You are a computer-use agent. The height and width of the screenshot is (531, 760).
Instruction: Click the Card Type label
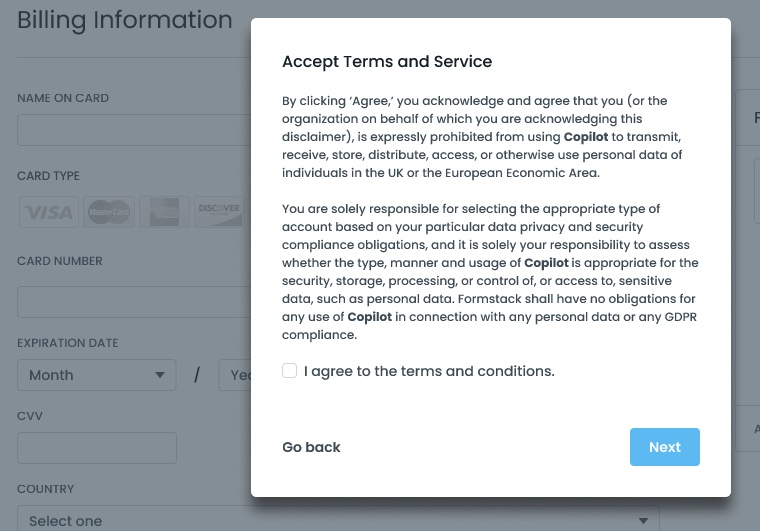tap(48, 176)
